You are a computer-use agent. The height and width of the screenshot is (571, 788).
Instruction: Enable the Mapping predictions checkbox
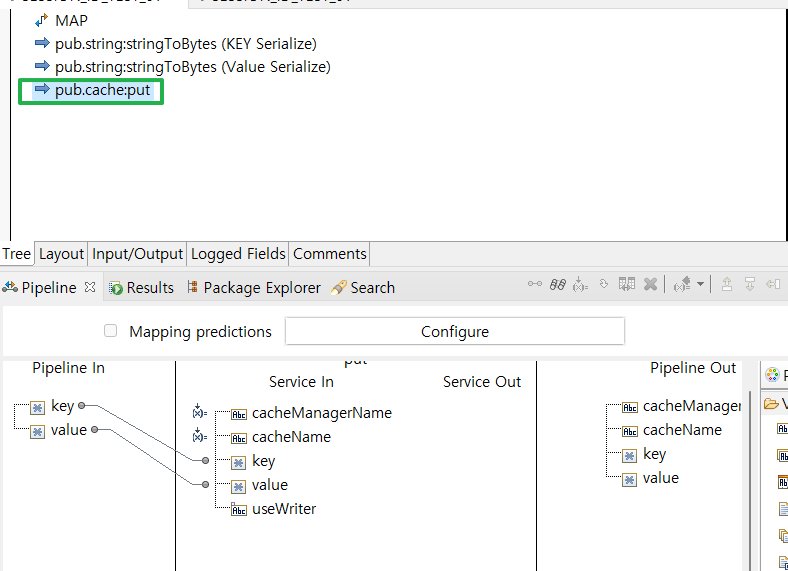coord(111,331)
